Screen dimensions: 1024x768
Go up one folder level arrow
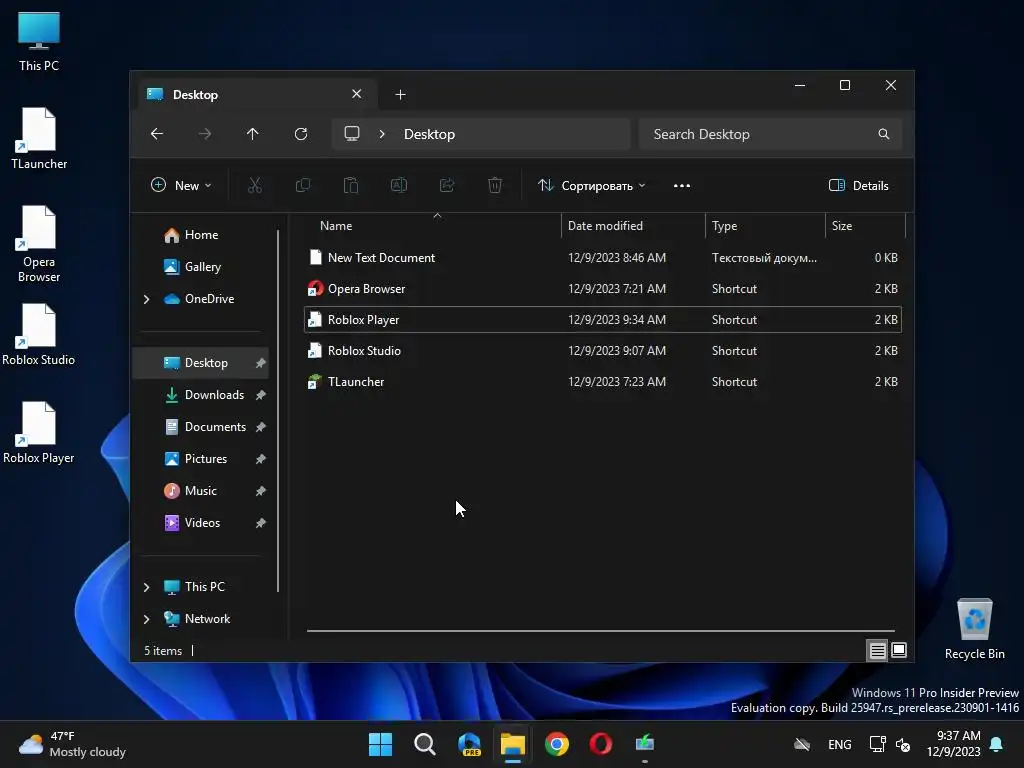253,134
